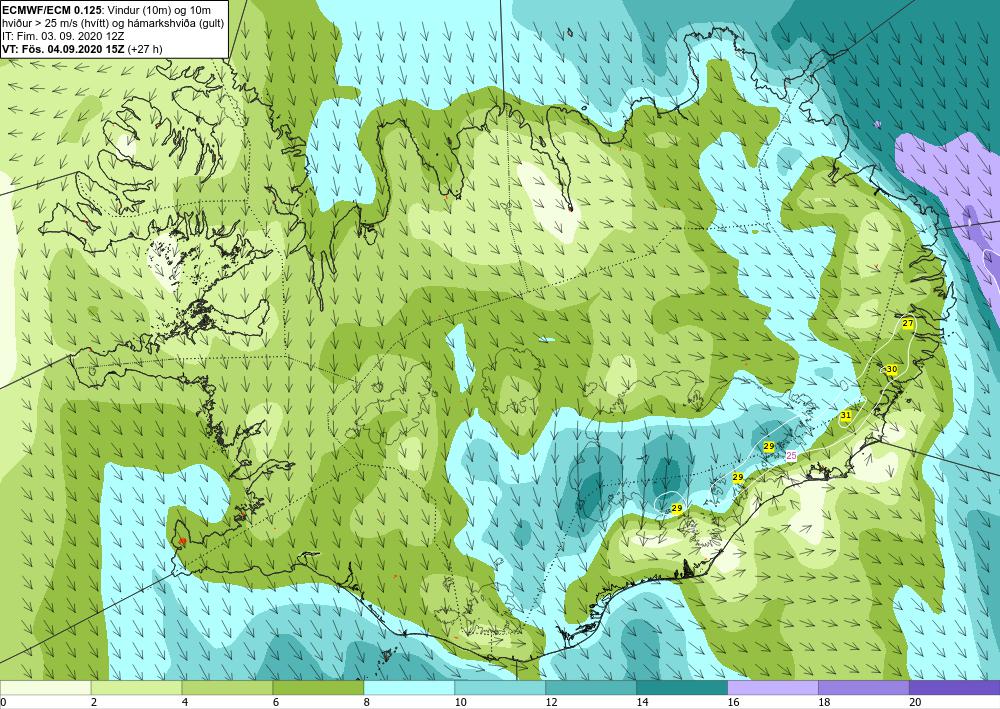The height and width of the screenshot is (709, 1000).
Task: Click the 29 gust label beside pink 25
Action: [x=768, y=446]
